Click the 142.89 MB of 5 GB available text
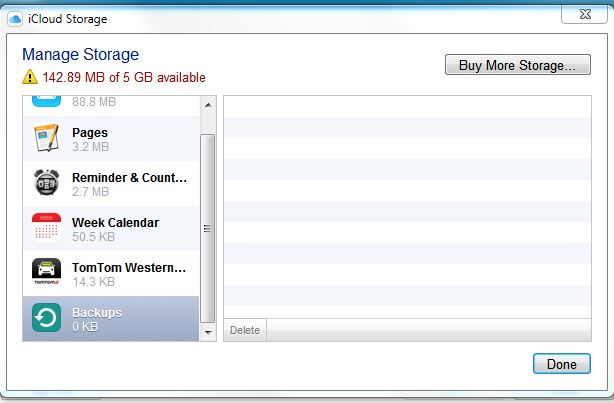Image resolution: width=614 pixels, height=403 pixels. click(x=124, y=77)
